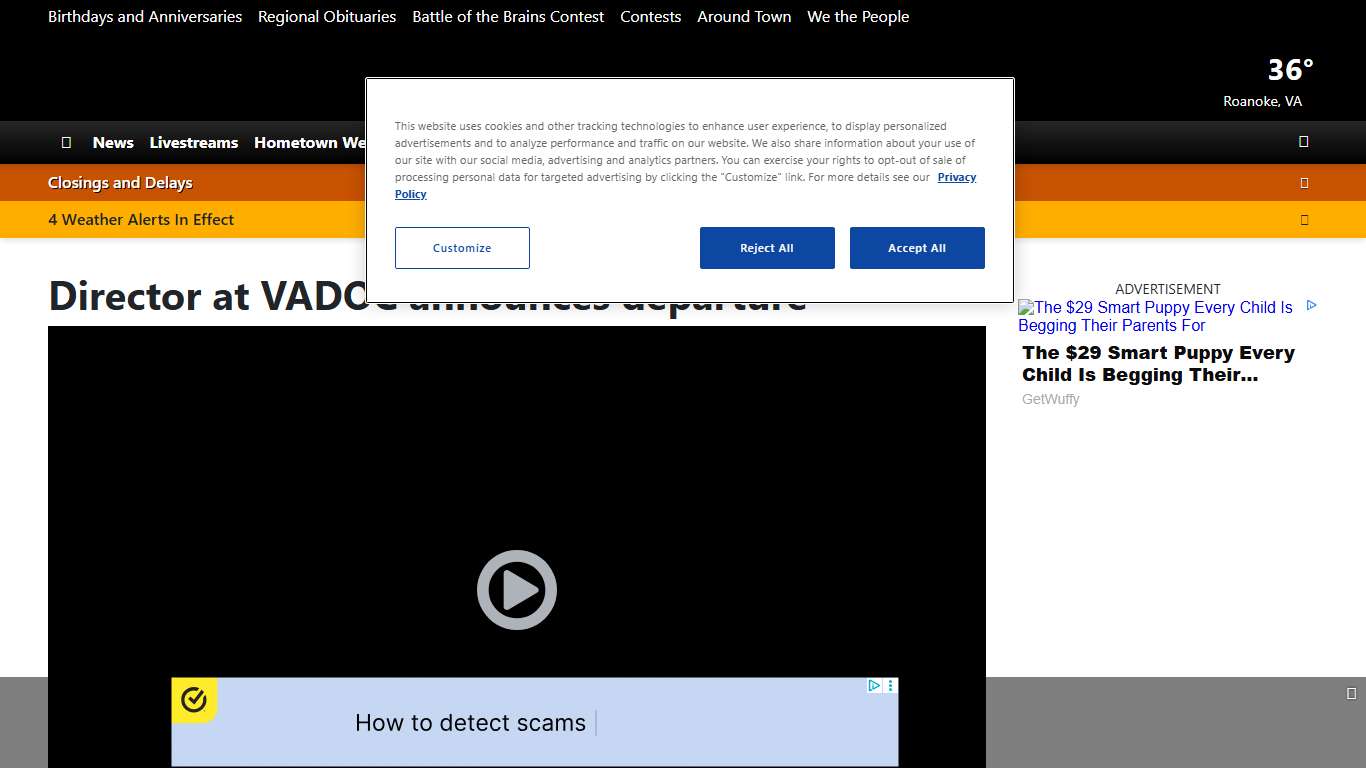The image size is (1366, 768).
Task: Follow the Privacy Policy link
Action: [x=956, y=177]
